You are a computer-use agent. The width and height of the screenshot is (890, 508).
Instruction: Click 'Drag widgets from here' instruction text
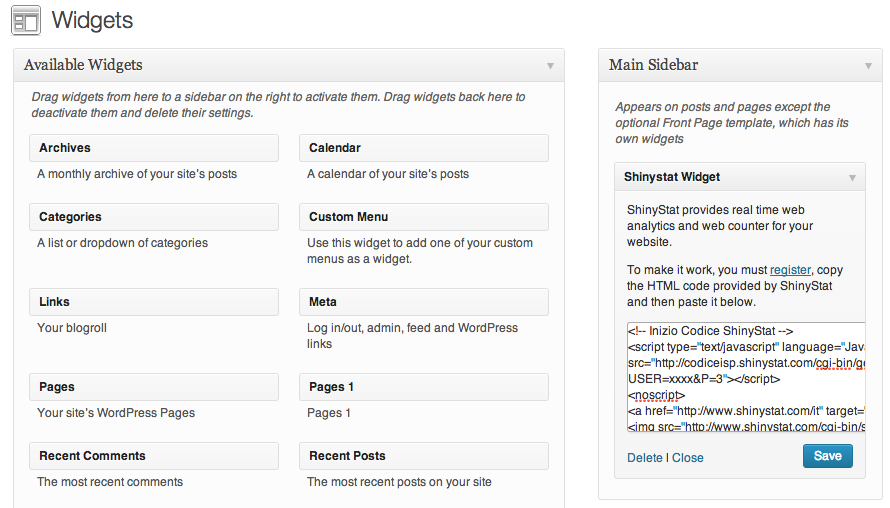click(278, 105)
